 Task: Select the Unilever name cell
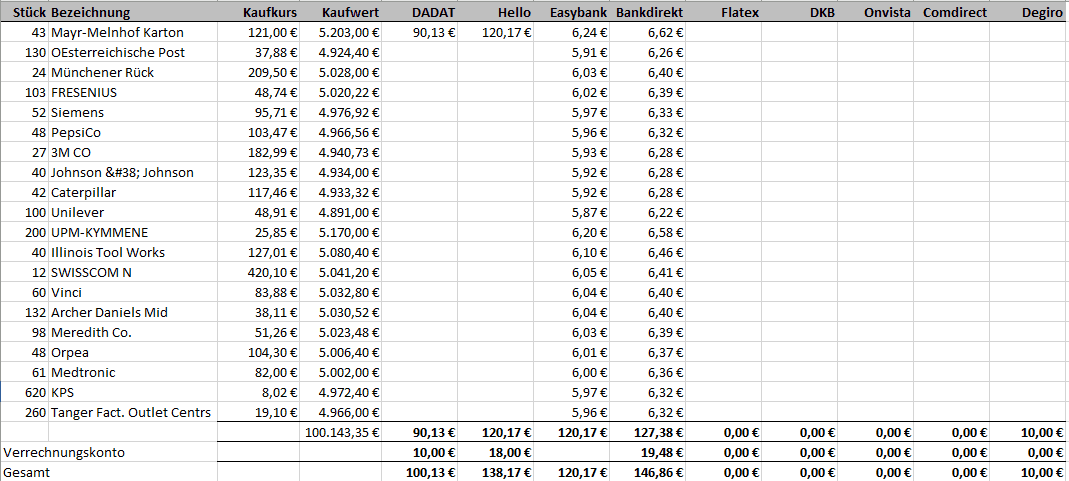tap(133, 213)
